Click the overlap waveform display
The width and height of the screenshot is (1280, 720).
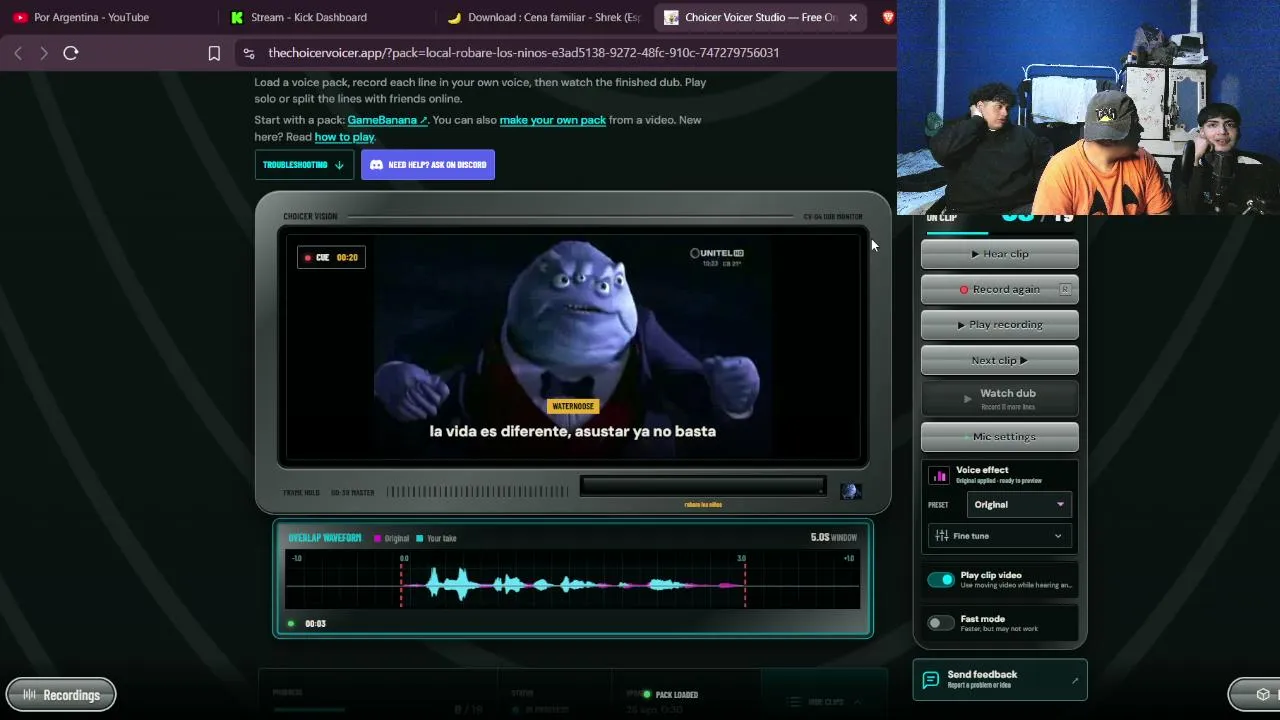coord(572,579)
